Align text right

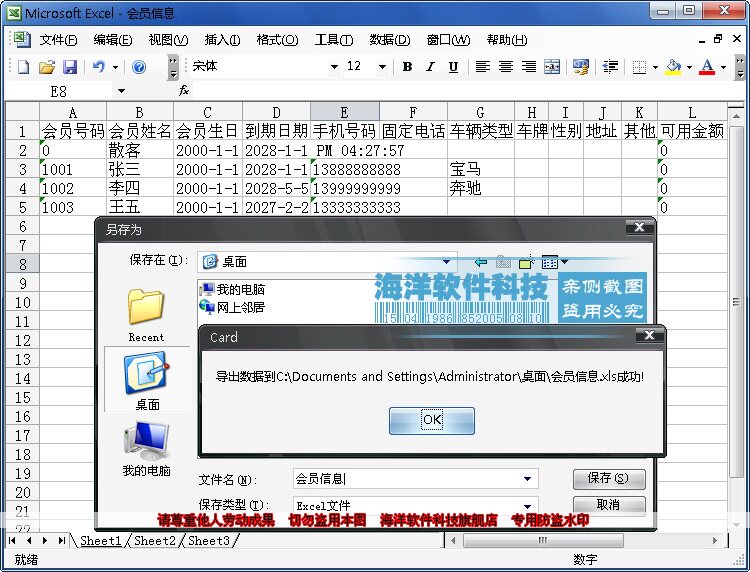point(529,67)
